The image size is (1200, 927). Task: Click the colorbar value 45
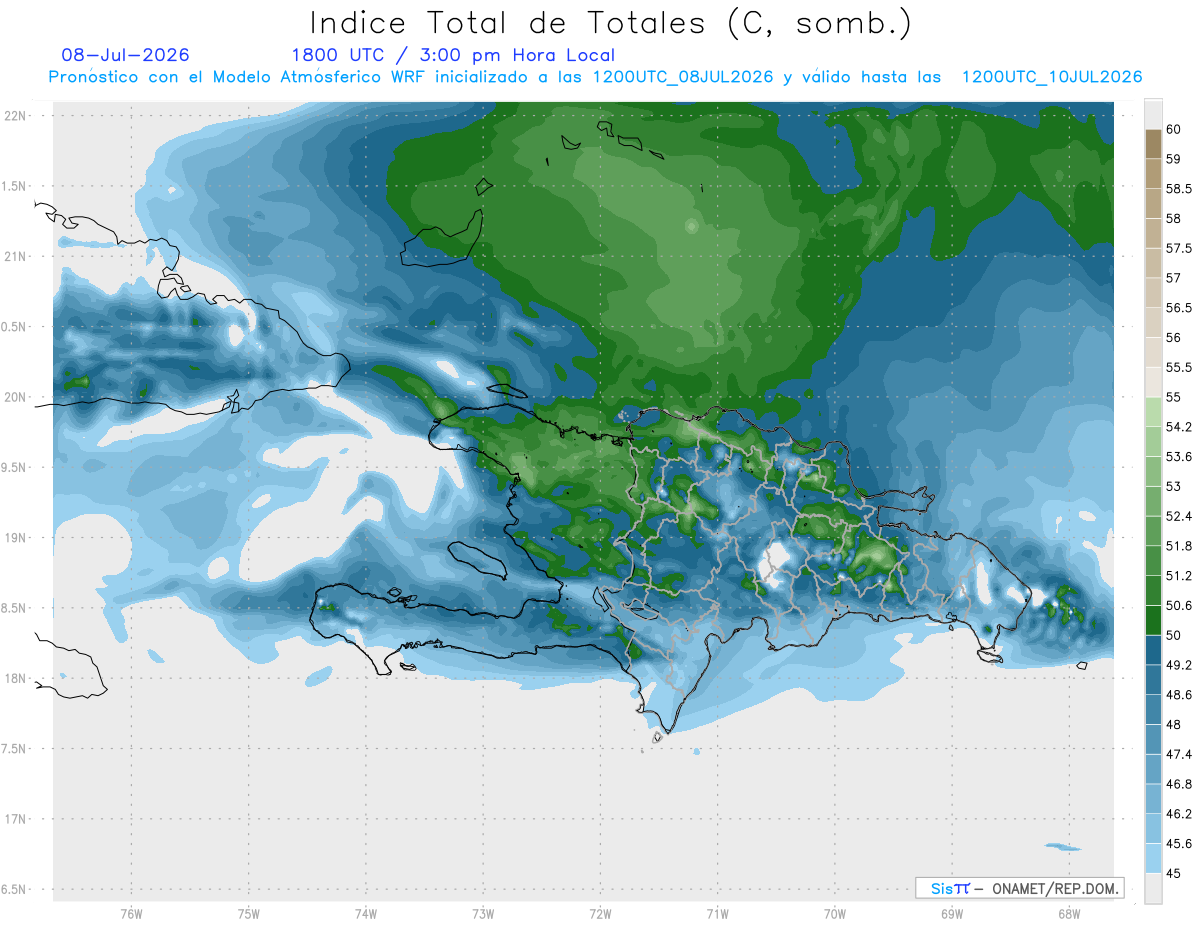pyautogui.click(x=1173, y=873)
